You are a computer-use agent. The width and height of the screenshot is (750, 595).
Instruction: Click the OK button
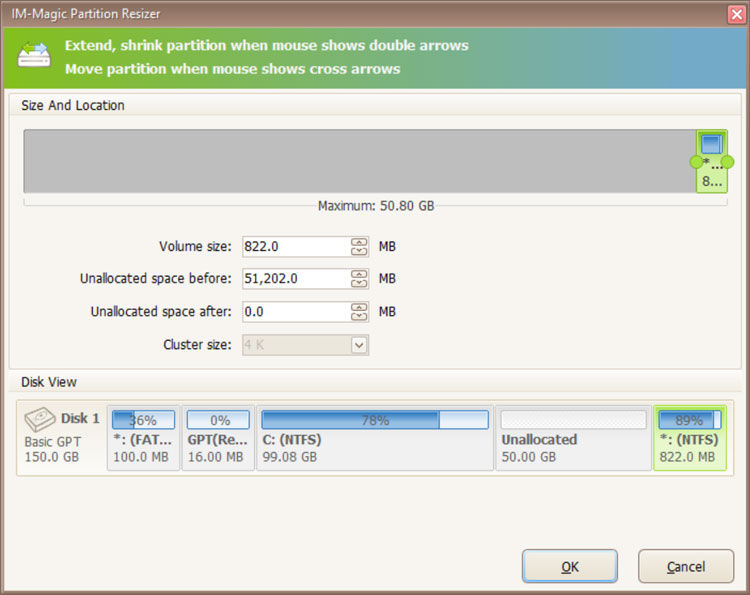pyautogui.click(x=570, y=566)
